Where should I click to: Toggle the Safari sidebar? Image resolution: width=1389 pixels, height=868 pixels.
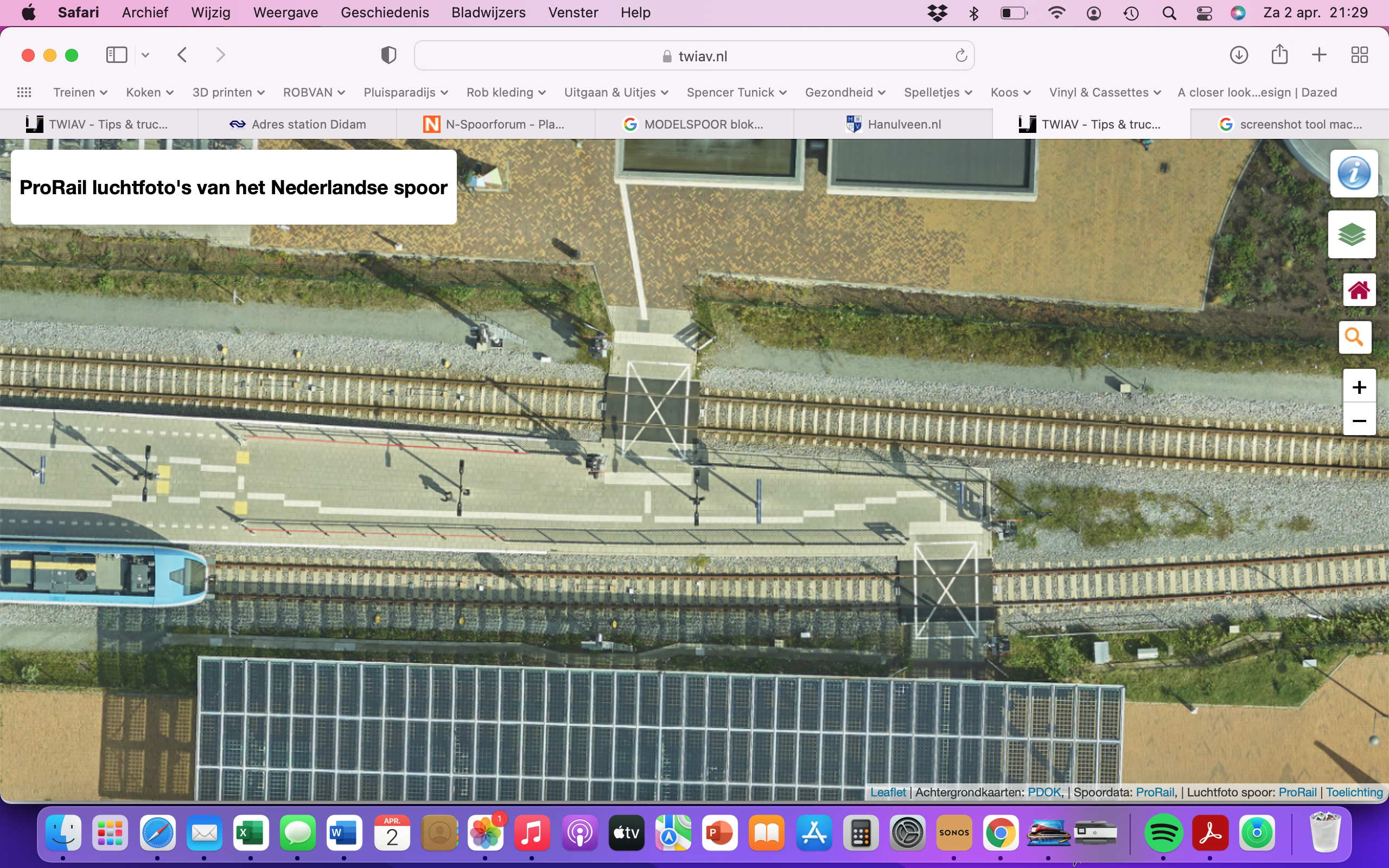click(117, 55)
